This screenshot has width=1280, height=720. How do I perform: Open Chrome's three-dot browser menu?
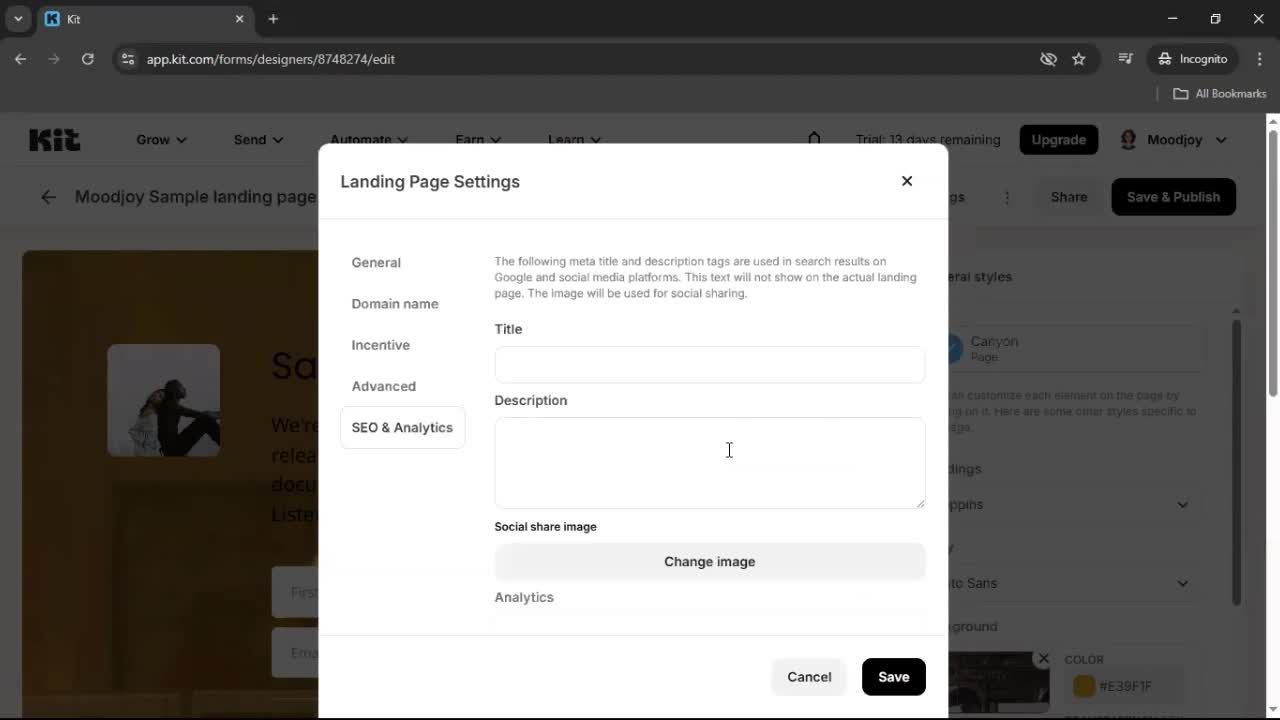point(1260,59)
